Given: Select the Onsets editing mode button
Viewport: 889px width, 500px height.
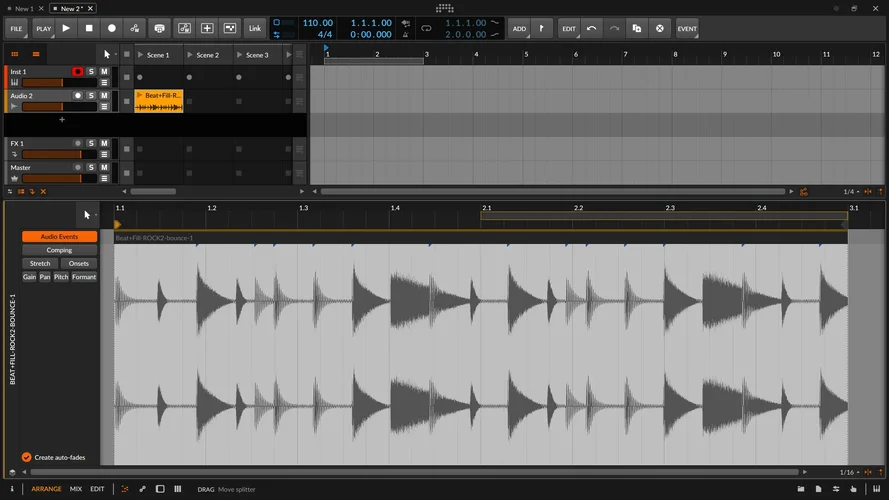Looking at the screenshot, I should (x=79, y=263).
